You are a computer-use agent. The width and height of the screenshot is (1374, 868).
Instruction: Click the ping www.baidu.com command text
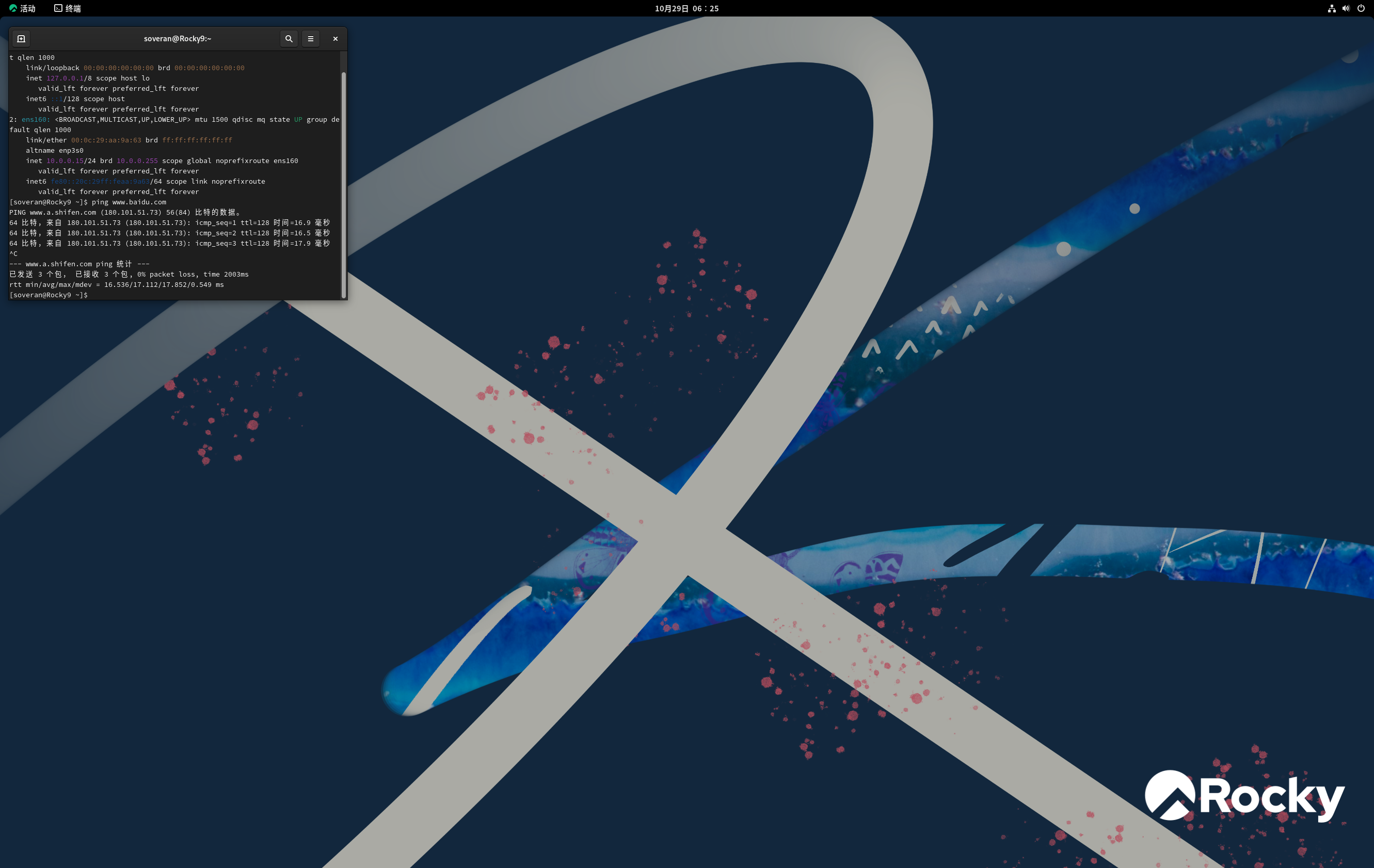tap(129, 202)
